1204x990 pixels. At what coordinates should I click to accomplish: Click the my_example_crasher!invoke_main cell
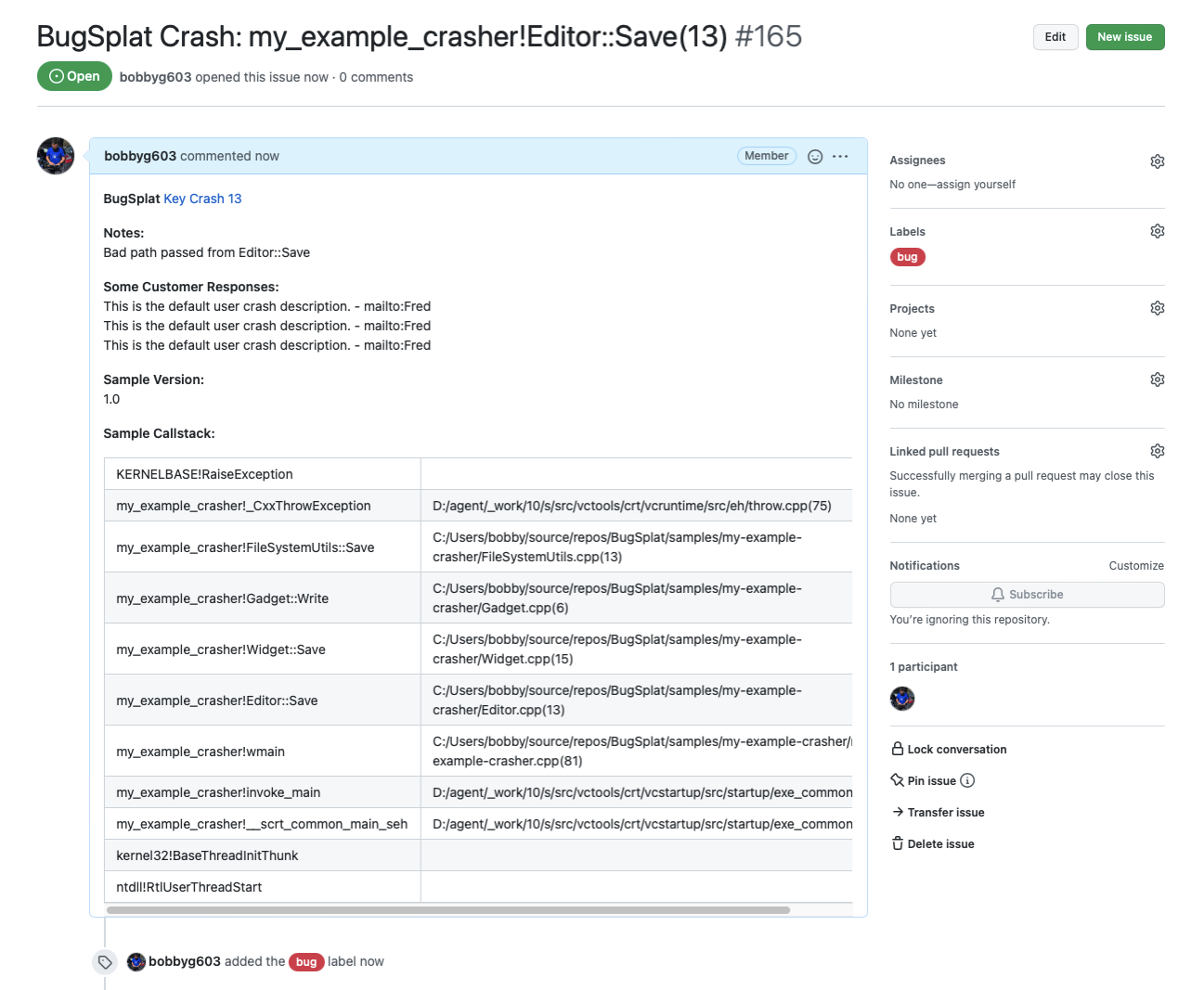(x=263, y=792)
